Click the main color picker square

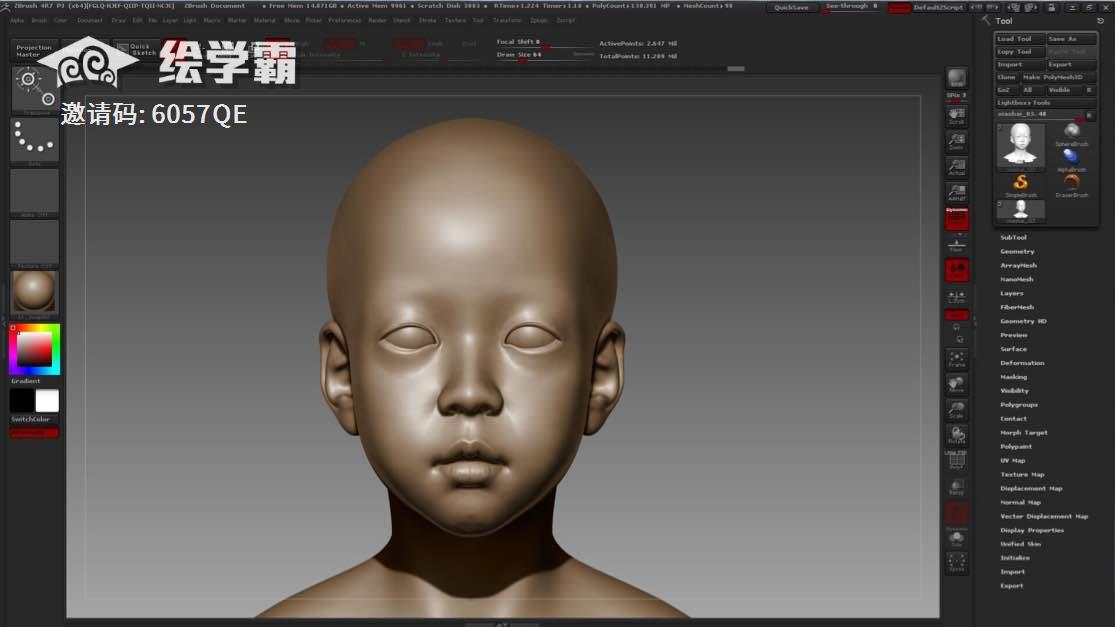(x=34, y=349)
